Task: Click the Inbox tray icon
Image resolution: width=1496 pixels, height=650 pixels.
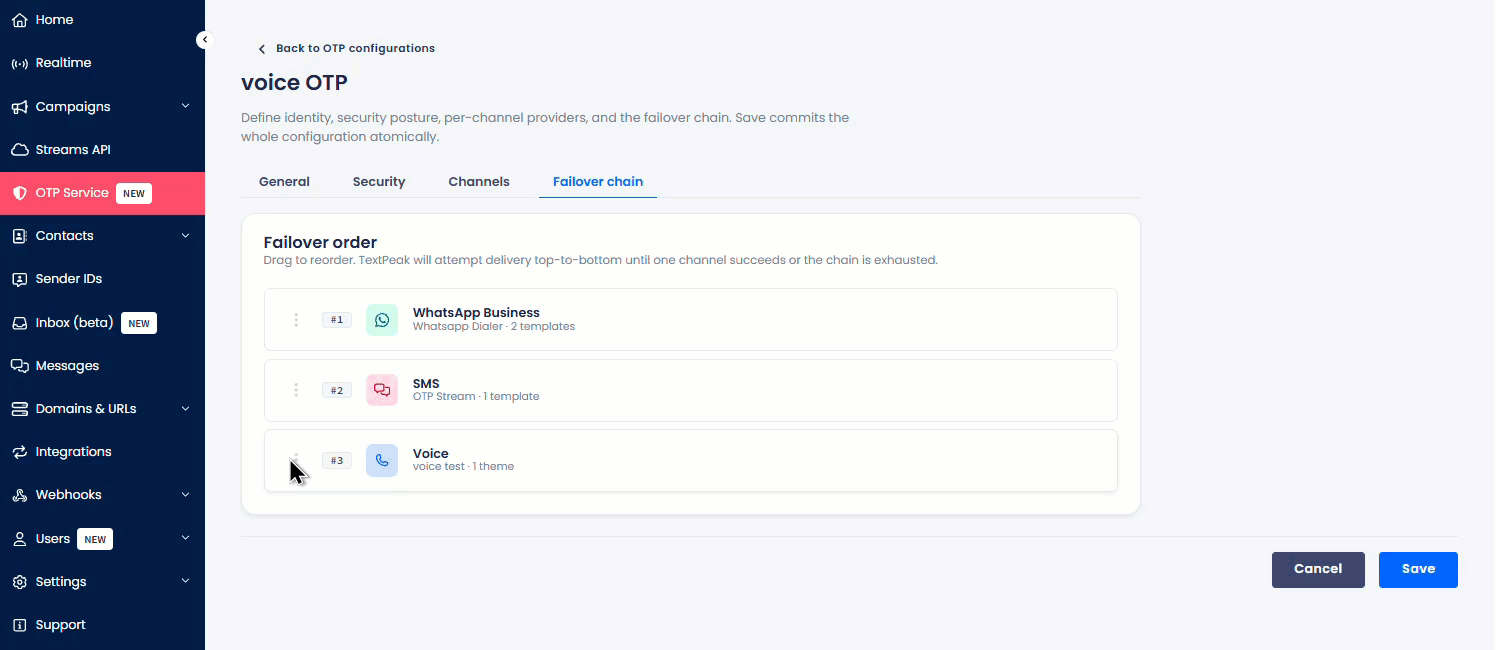Action: pos(19,323)
